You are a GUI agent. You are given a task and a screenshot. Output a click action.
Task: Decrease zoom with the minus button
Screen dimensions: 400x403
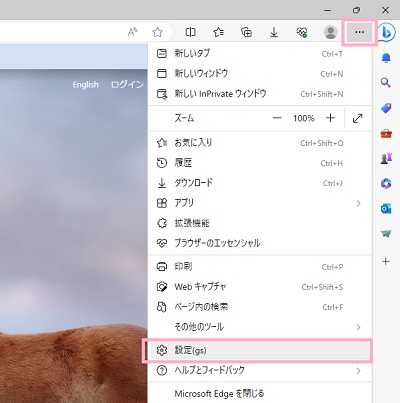pos(277,118)
